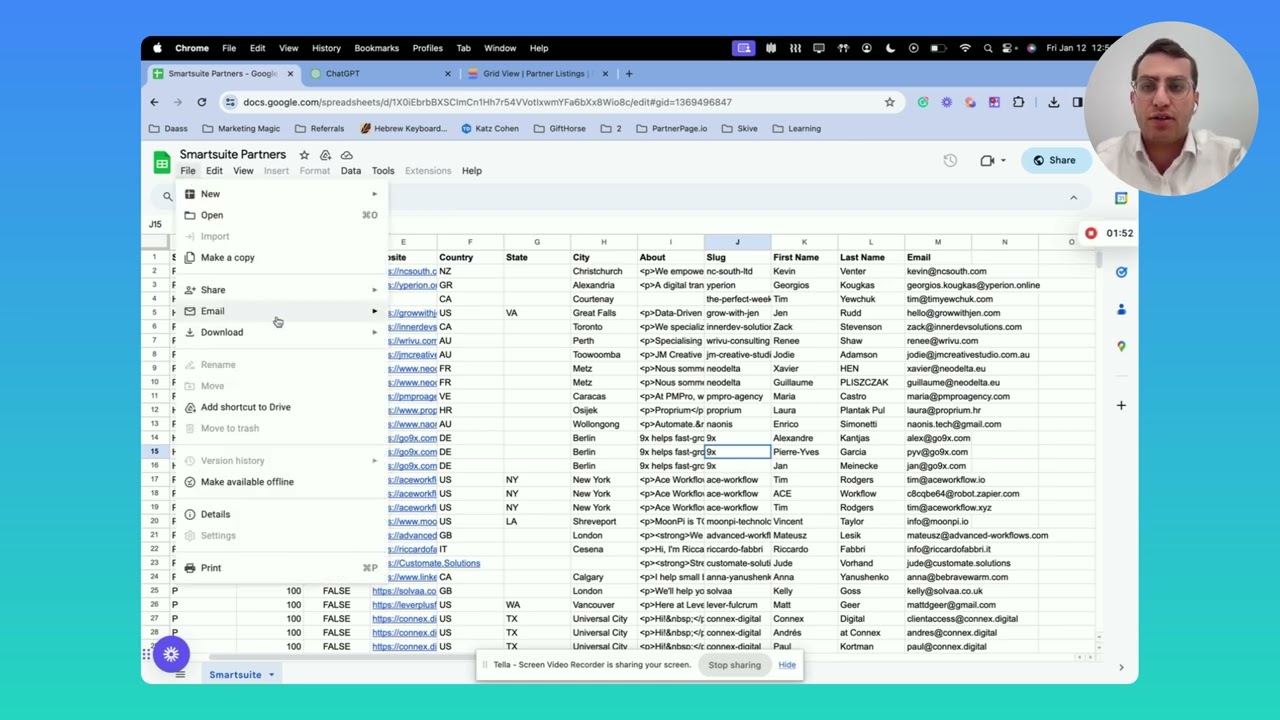The width and height of the screenshot is (1280, 720).
Task: Open version history clock icon
Action: (x=950, y=160)
